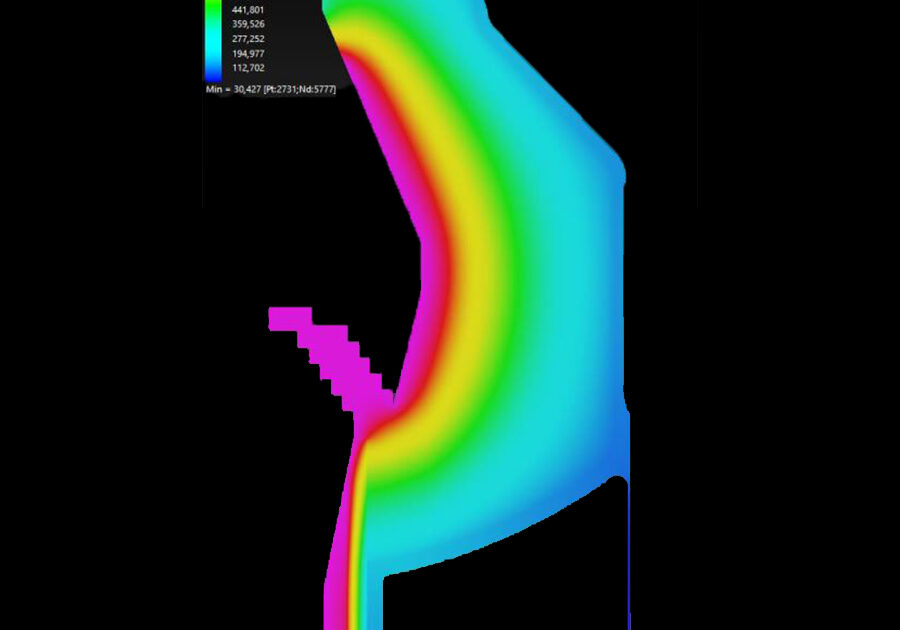Click the vertical color scale bar in legend
900x630 pixels.
213,39
